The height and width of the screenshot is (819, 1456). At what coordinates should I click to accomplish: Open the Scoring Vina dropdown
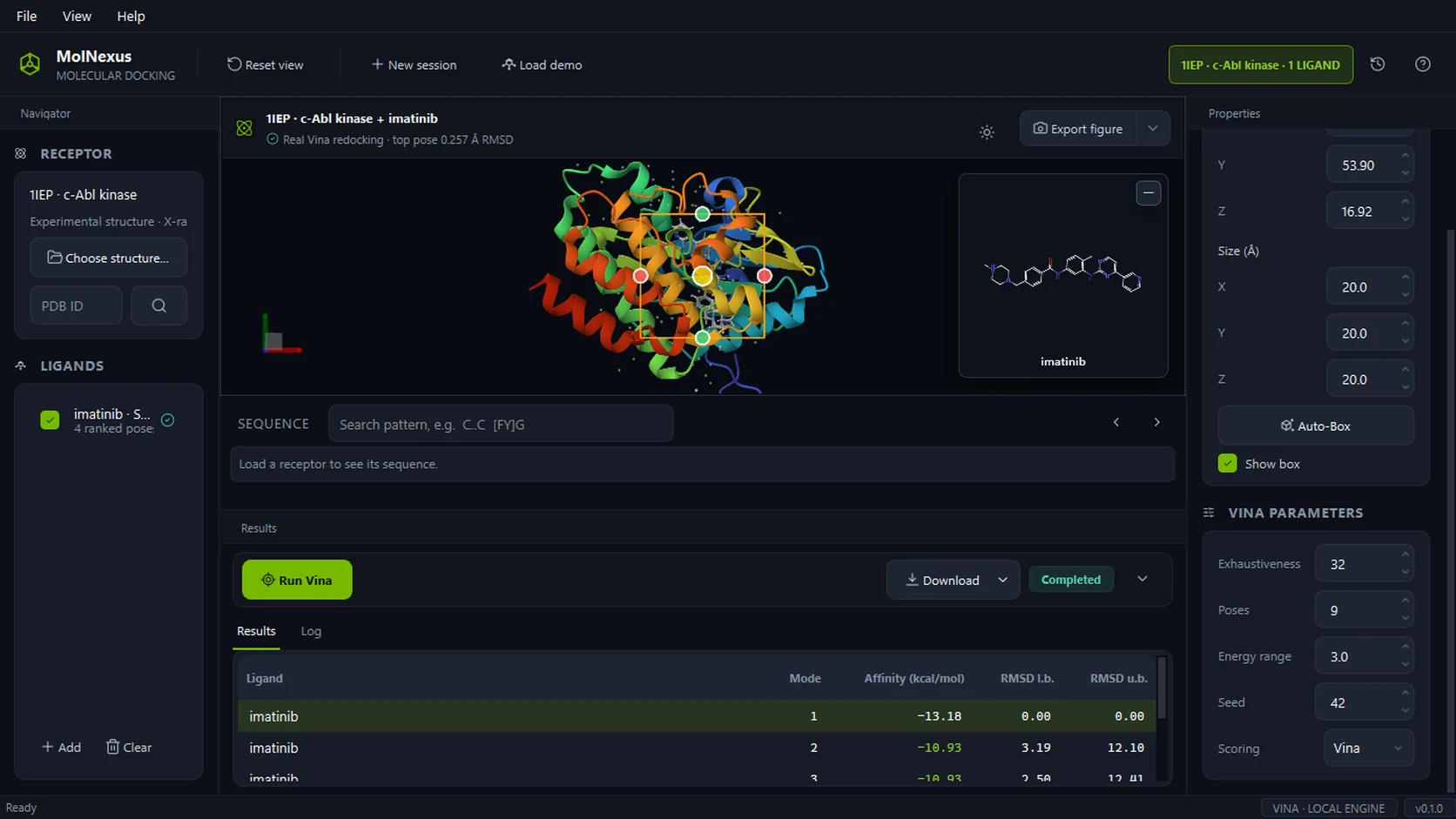[x=1368, y=749]
